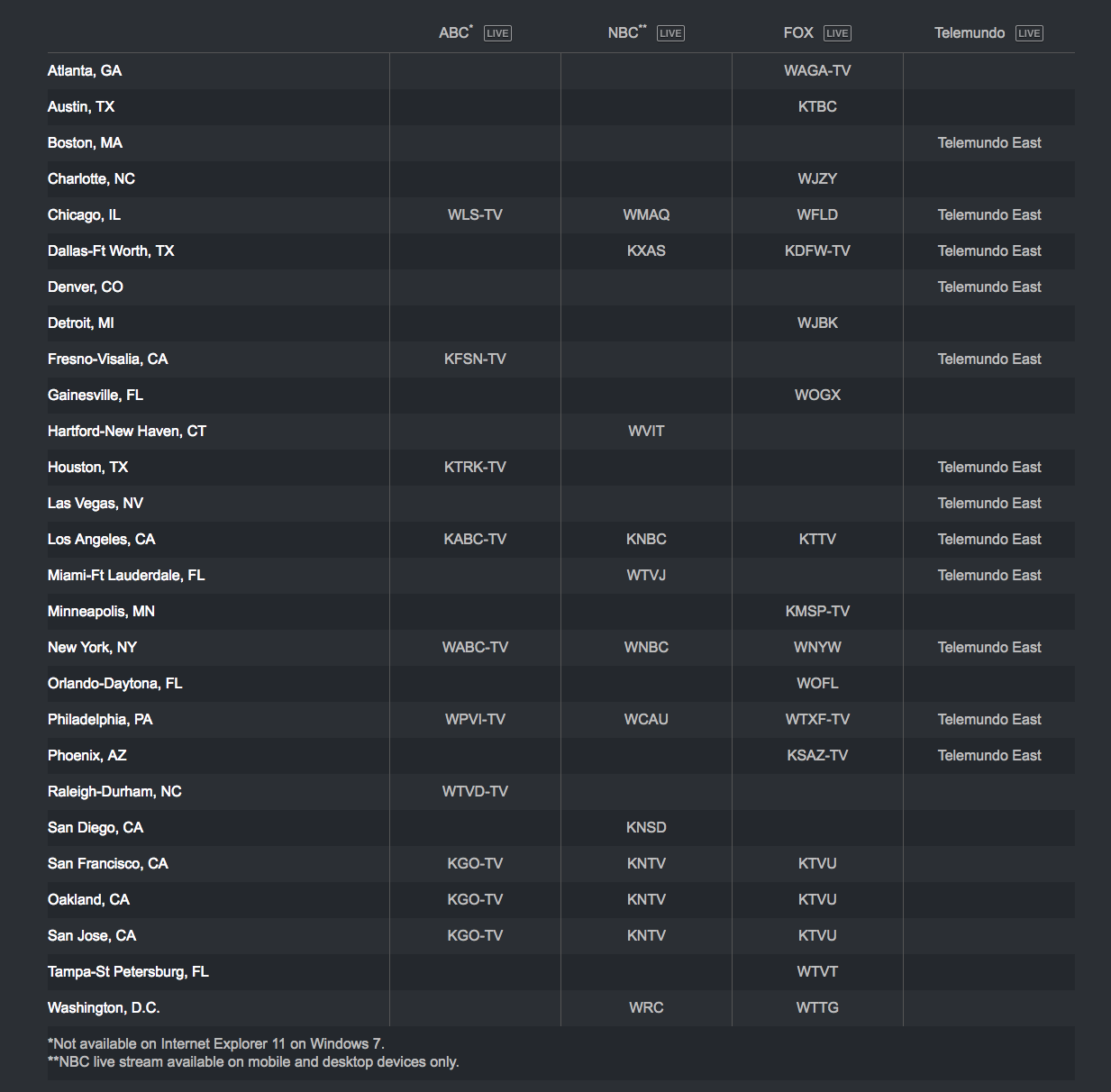Select WTTG for Washington, D.C.
The width and height of the screenshot is (1111, 1092).
817,1008
